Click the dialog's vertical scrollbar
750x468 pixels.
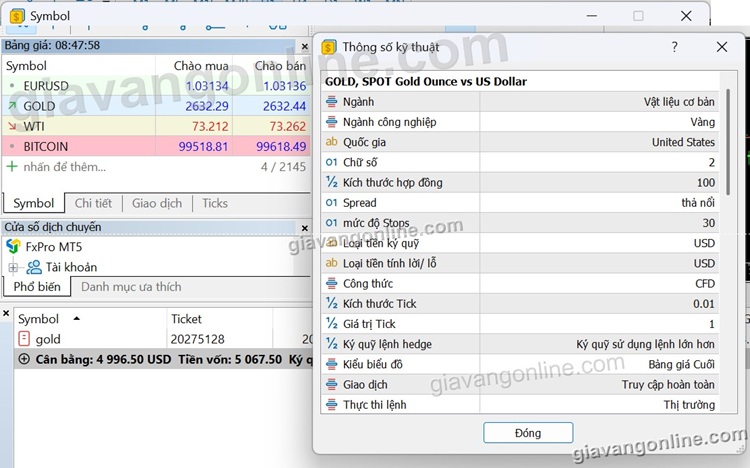tap(738, 240)
